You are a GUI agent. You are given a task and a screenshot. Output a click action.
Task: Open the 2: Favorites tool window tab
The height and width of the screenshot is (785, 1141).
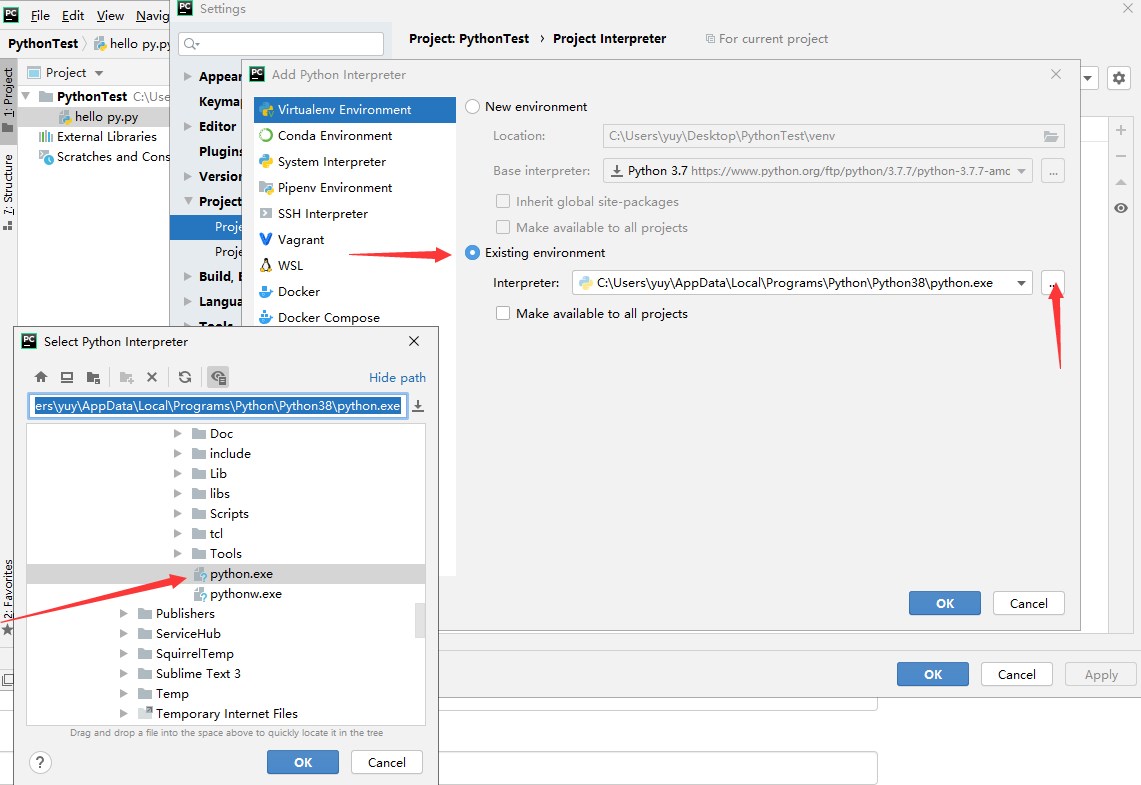[8, 597]
